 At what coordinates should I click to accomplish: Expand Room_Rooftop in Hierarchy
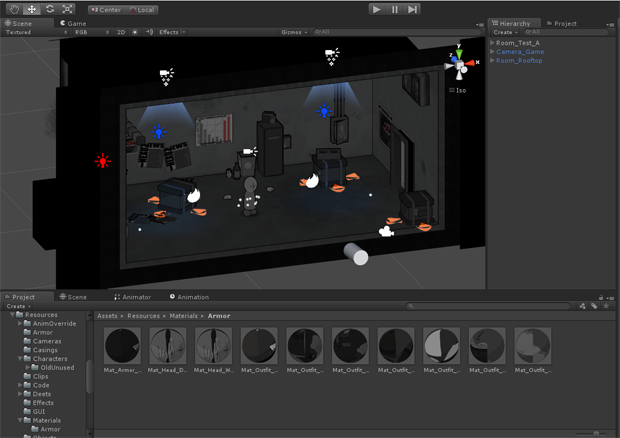point(492,60)
